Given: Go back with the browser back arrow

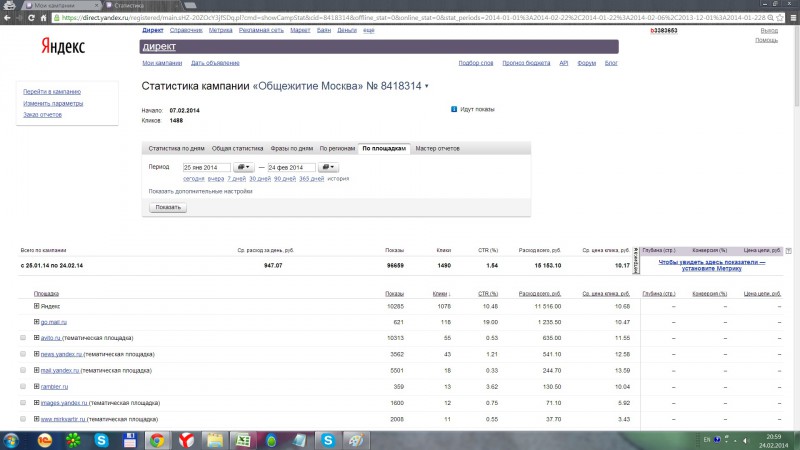Looking at the screenshot, I should pyautogui.click(x=7, y=17).
